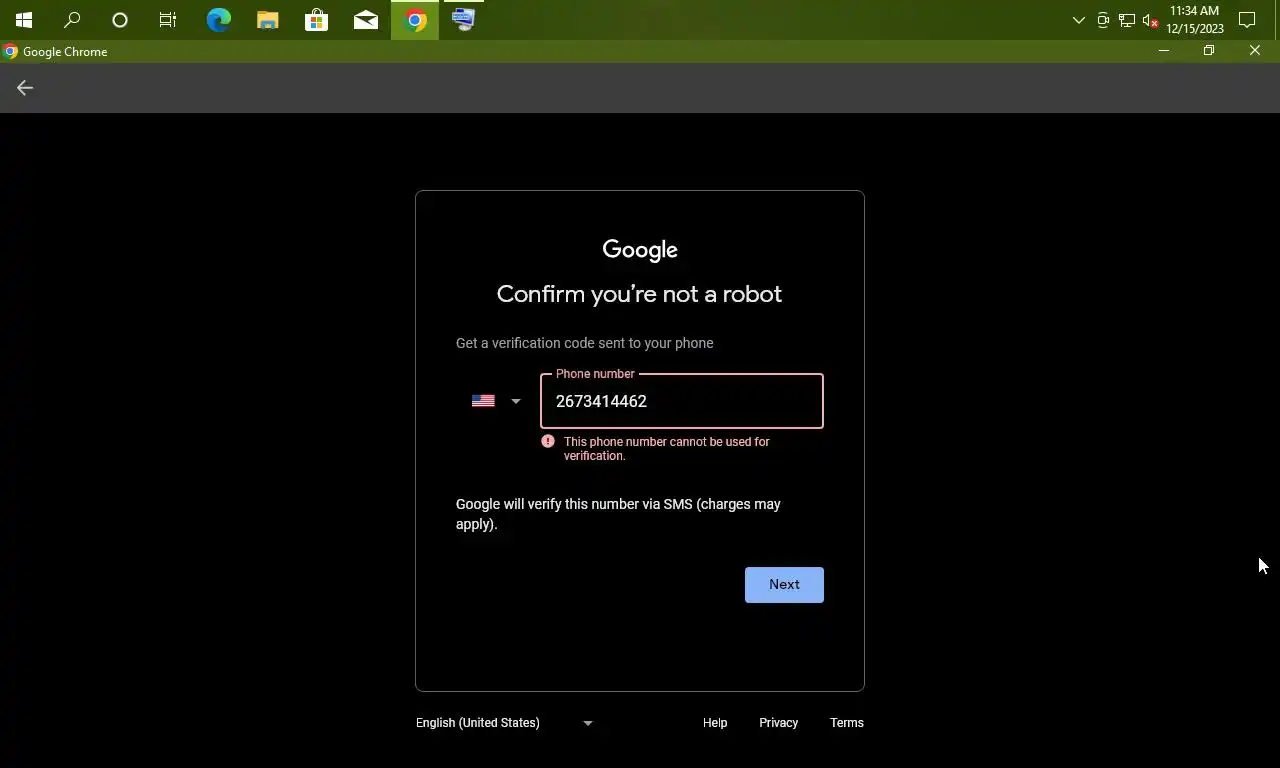Switch to Google Chrome taskbar icon
Screen dimensions: 1280x768
[415, 20]
